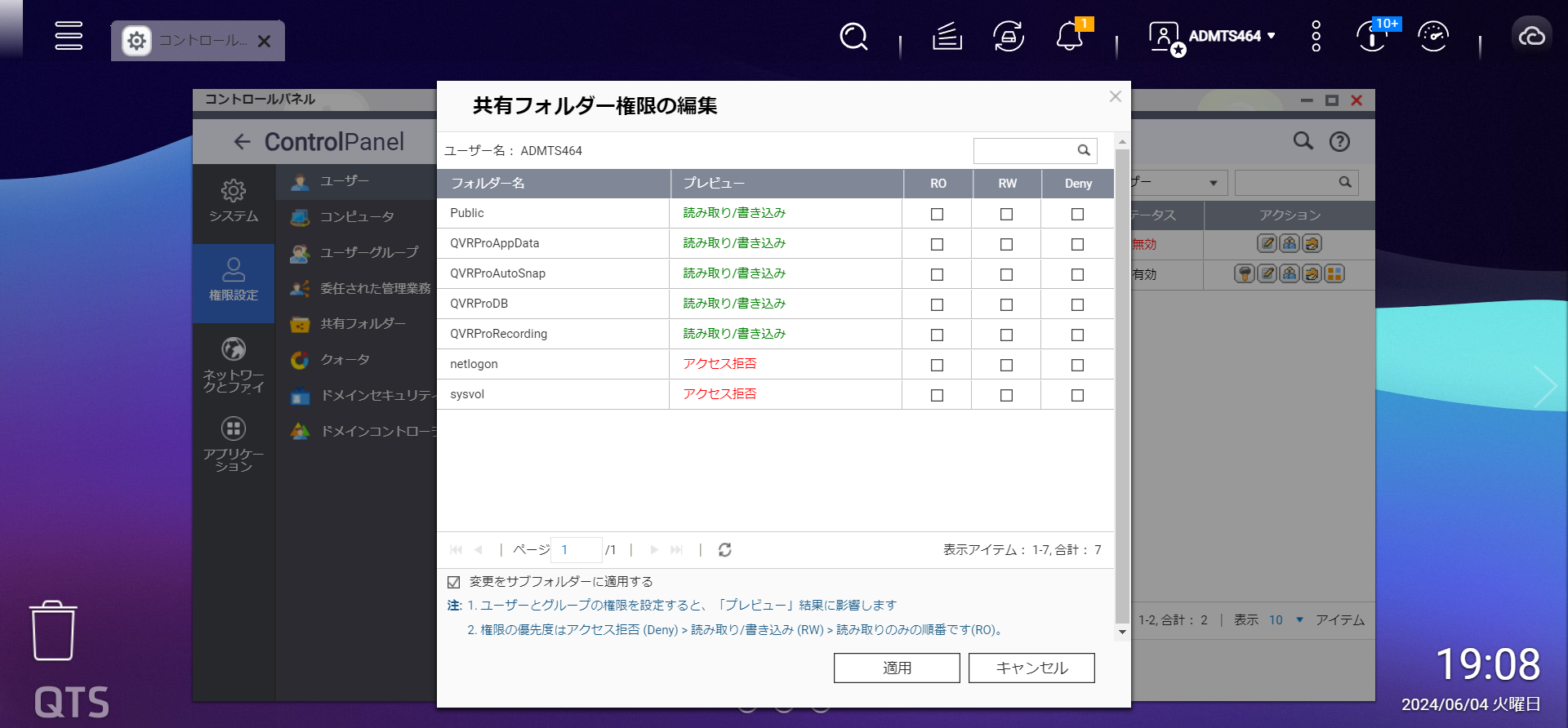Open the System category in sidebar

click(234, 201)
